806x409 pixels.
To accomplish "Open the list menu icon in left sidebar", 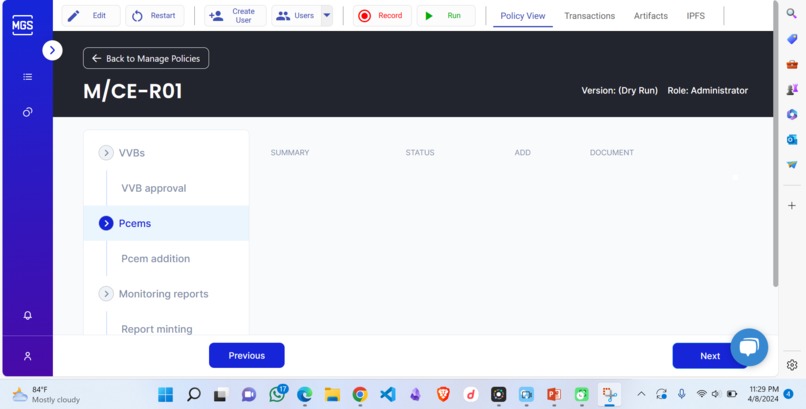I will pyautogui.click(x=28, y=77).
